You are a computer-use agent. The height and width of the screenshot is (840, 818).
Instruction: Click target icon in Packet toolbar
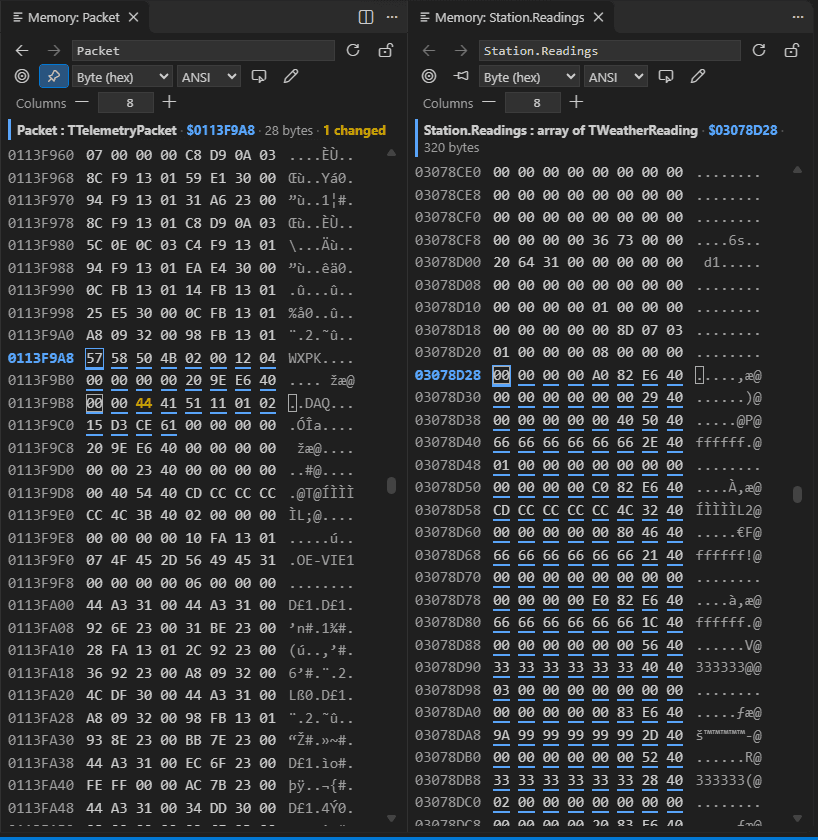click(22, 76)
